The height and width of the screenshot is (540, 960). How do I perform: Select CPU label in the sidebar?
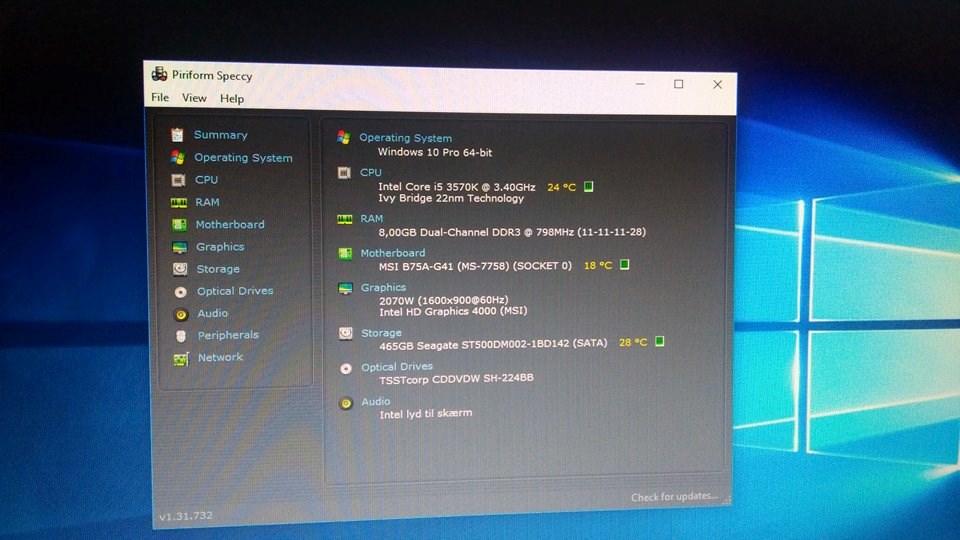(206, 180)
